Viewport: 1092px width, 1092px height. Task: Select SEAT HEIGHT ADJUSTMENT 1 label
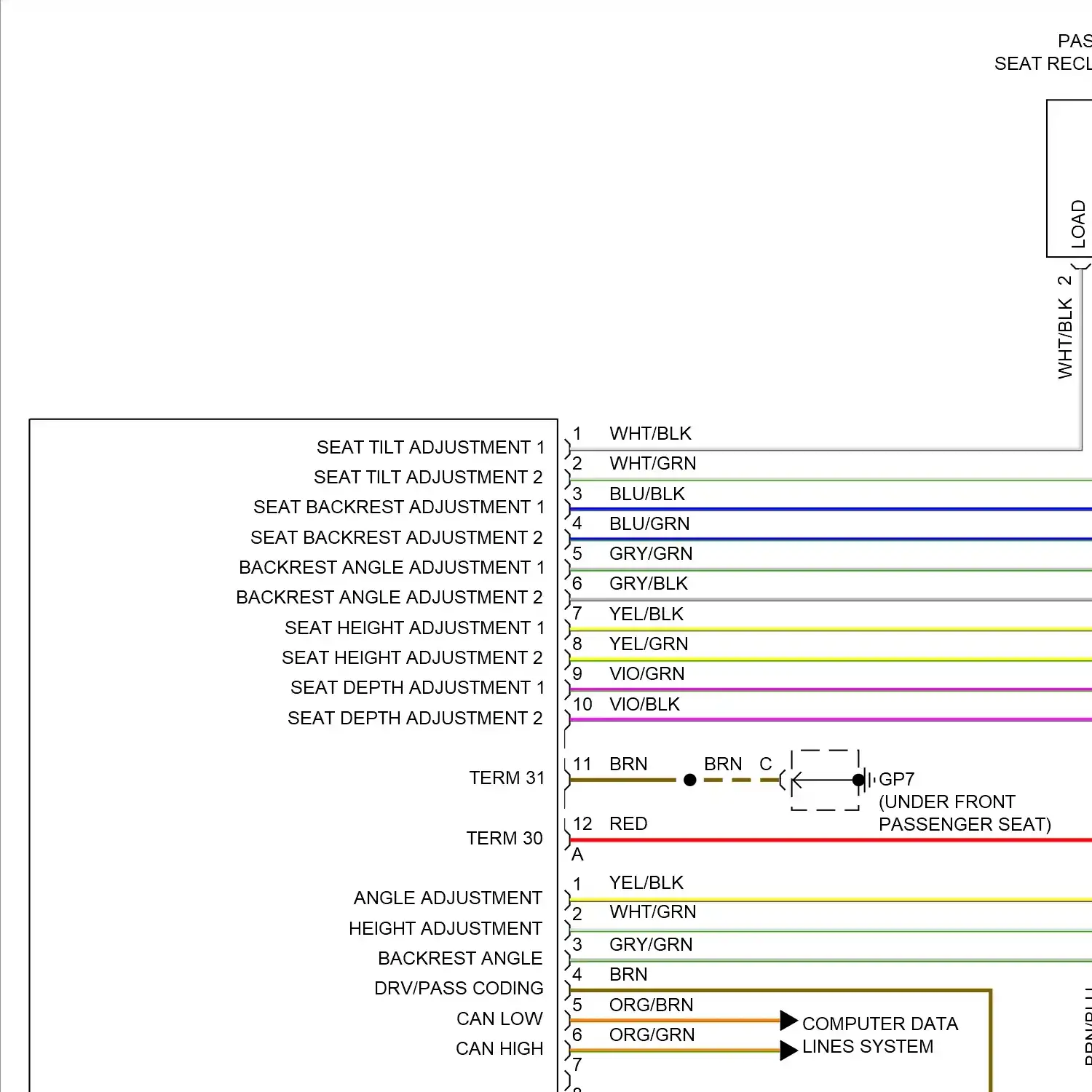pyautogui.click(x=414, y=628)
